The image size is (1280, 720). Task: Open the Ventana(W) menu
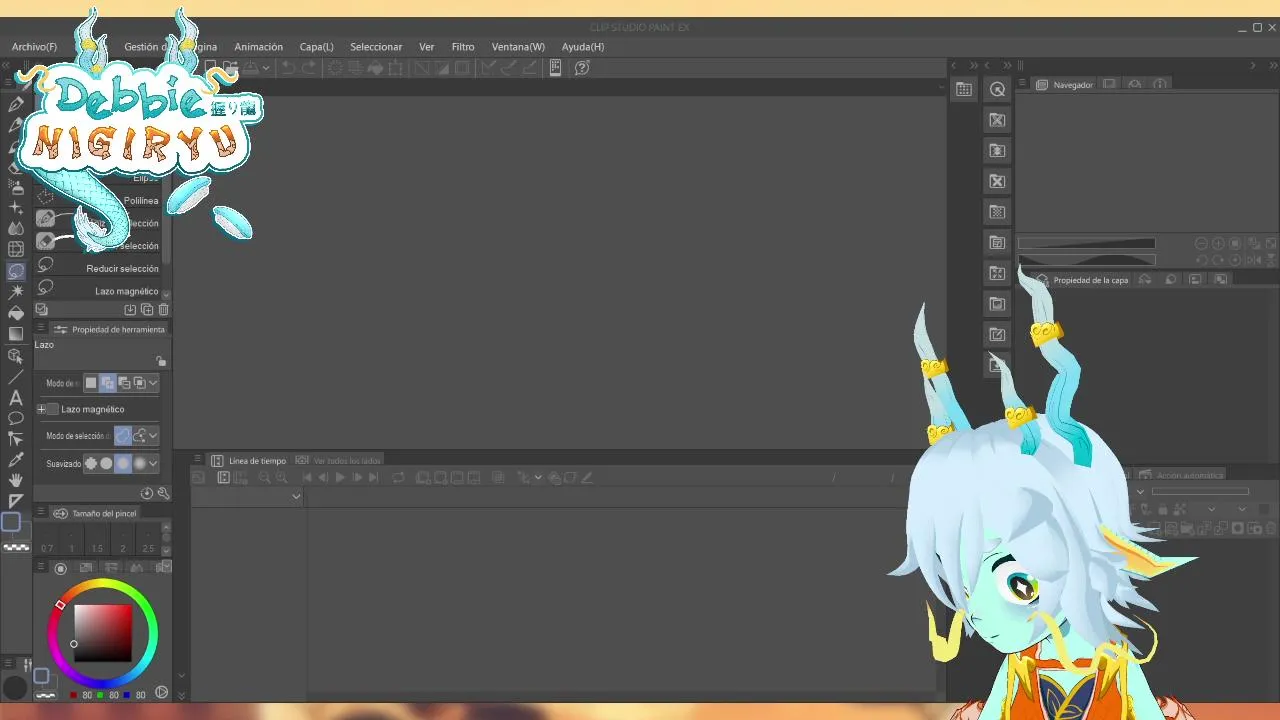(x=518, y=47)
